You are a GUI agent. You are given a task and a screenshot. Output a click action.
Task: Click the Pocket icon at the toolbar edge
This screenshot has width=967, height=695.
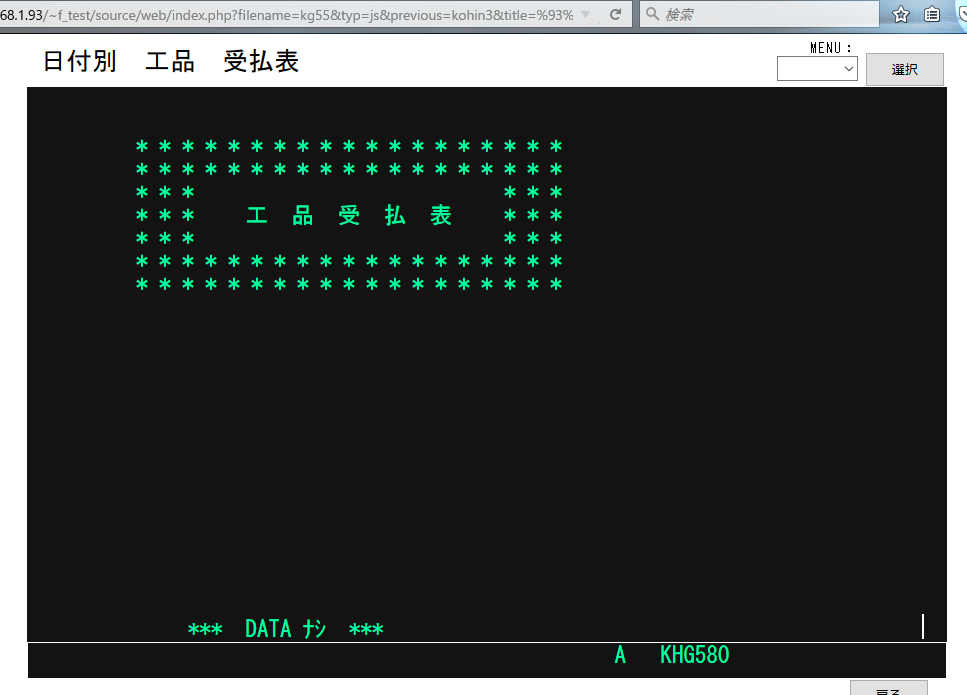(960, 14)
